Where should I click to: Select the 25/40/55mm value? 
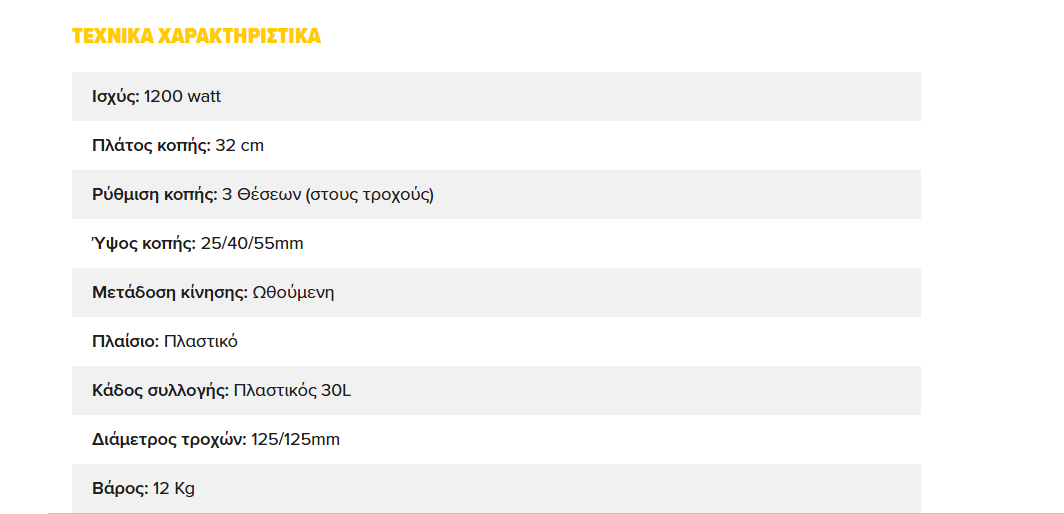(x=252, y=244)
